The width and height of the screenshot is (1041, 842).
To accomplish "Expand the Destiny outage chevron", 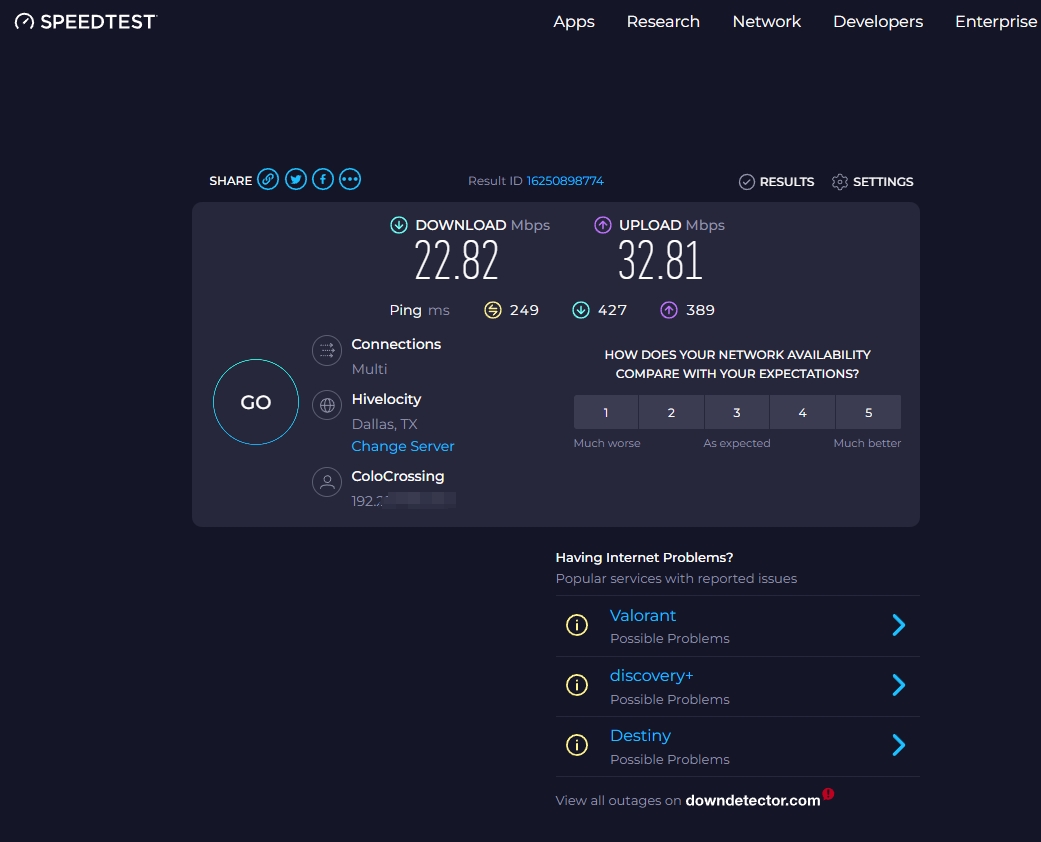I will (x=898, y=745).
